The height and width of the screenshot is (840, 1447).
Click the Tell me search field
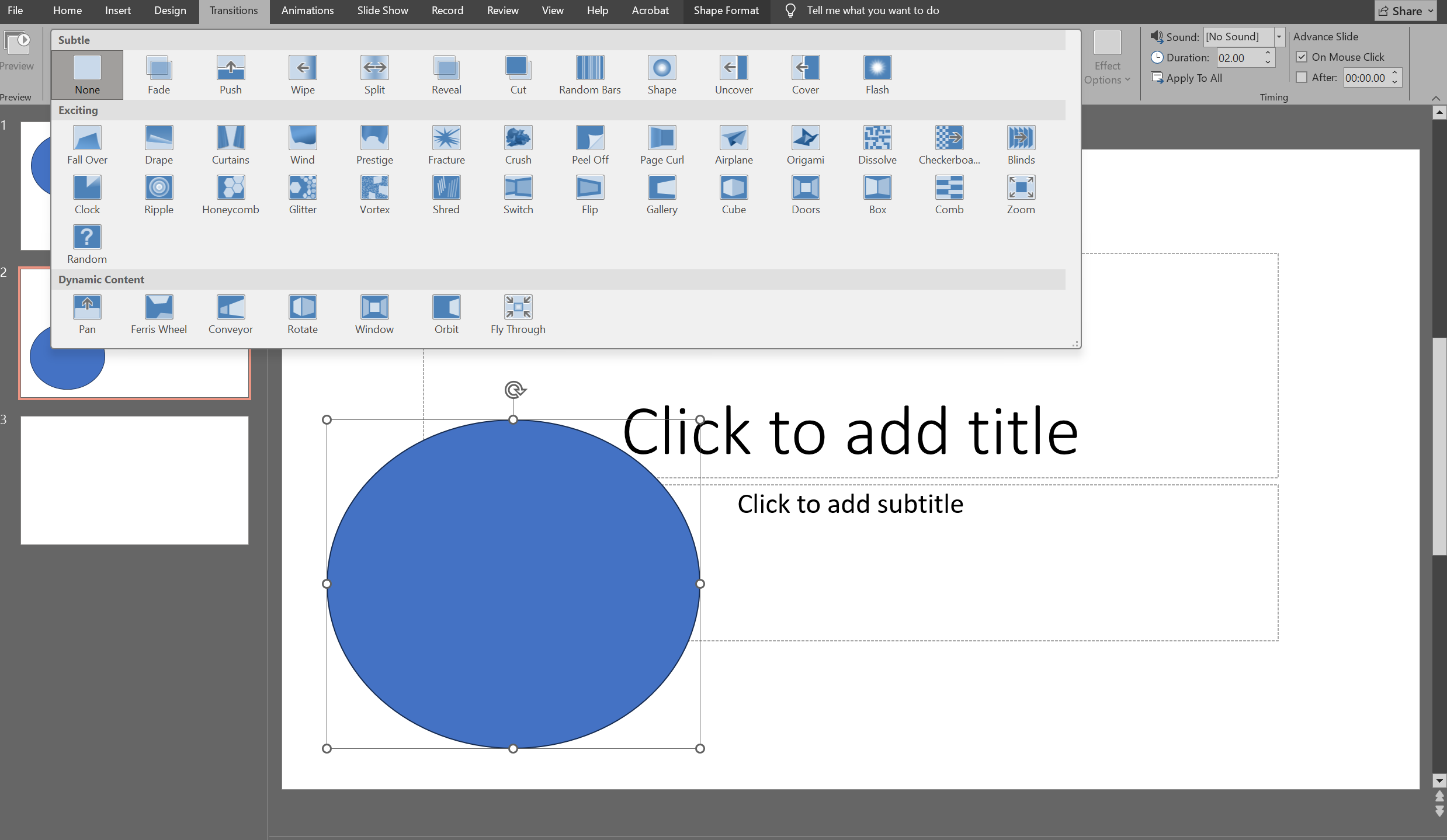pos(872,11)
